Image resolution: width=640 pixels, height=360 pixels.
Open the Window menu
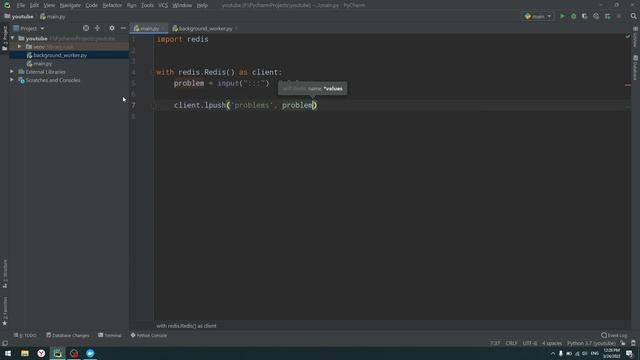(x=182, y=5)
